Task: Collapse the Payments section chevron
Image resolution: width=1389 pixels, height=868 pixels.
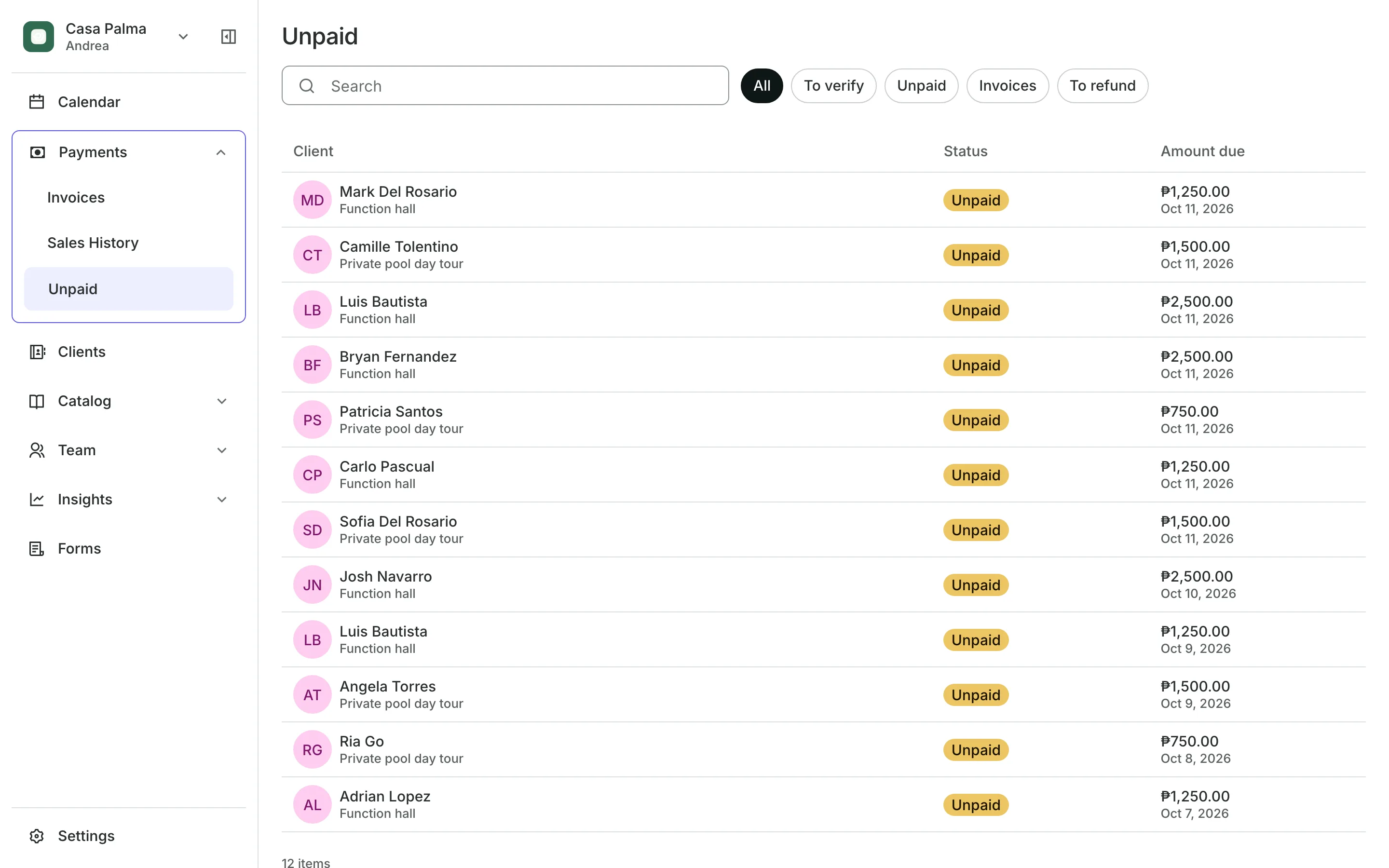Action: coord(221,152)
